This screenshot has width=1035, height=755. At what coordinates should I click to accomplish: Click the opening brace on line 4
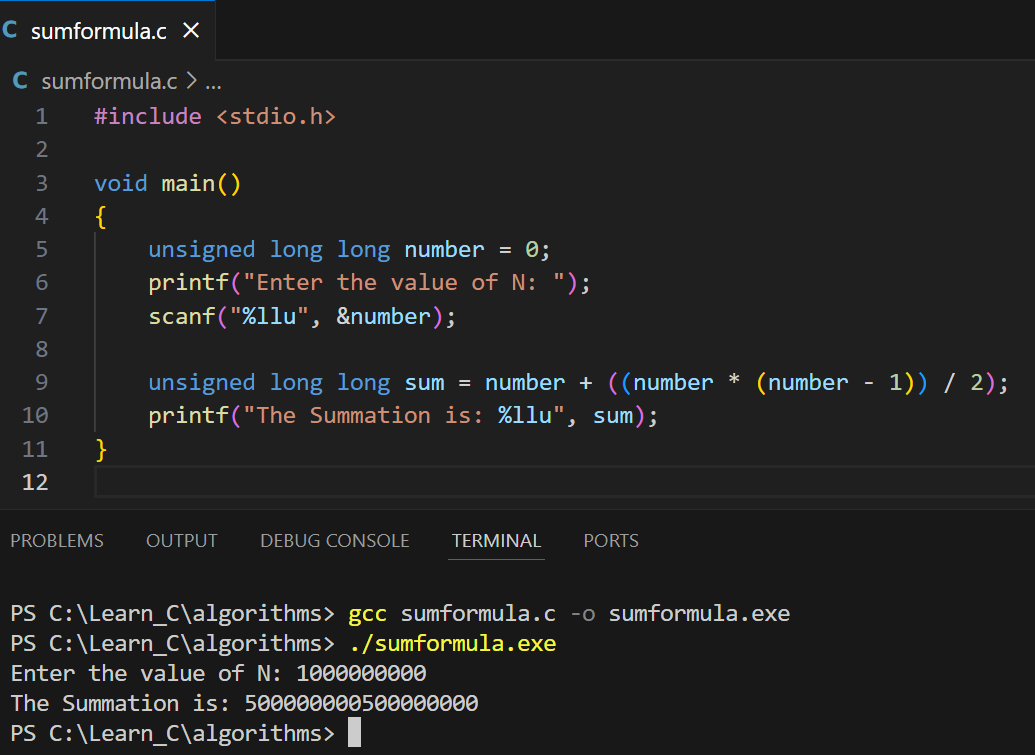[x=101, y=216]
